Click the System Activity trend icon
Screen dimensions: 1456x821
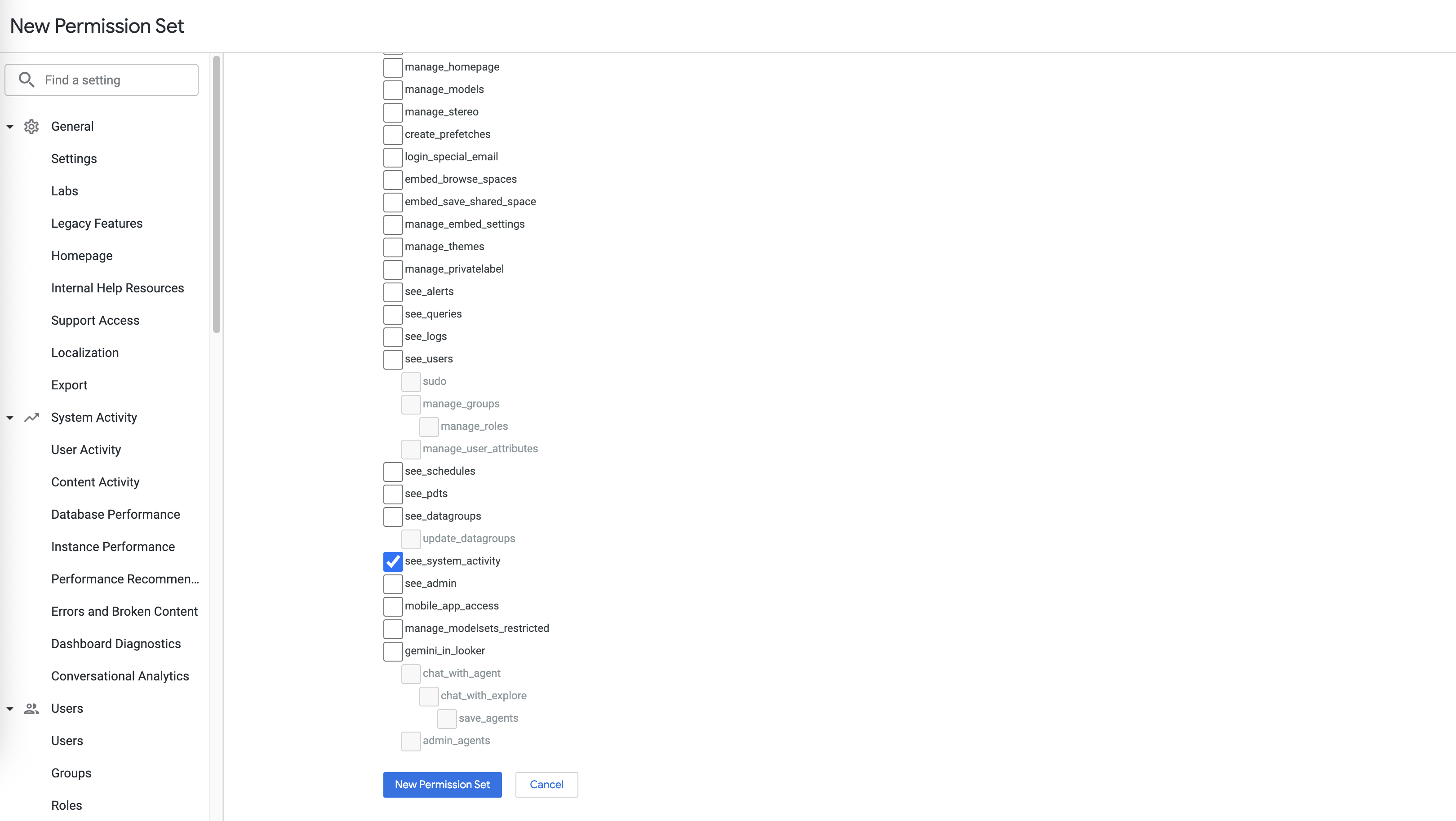click(31, 418)
